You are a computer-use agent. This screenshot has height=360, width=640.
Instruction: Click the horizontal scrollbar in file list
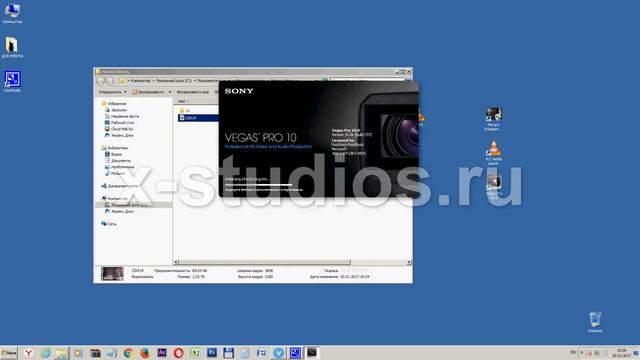tap(264, 262)
